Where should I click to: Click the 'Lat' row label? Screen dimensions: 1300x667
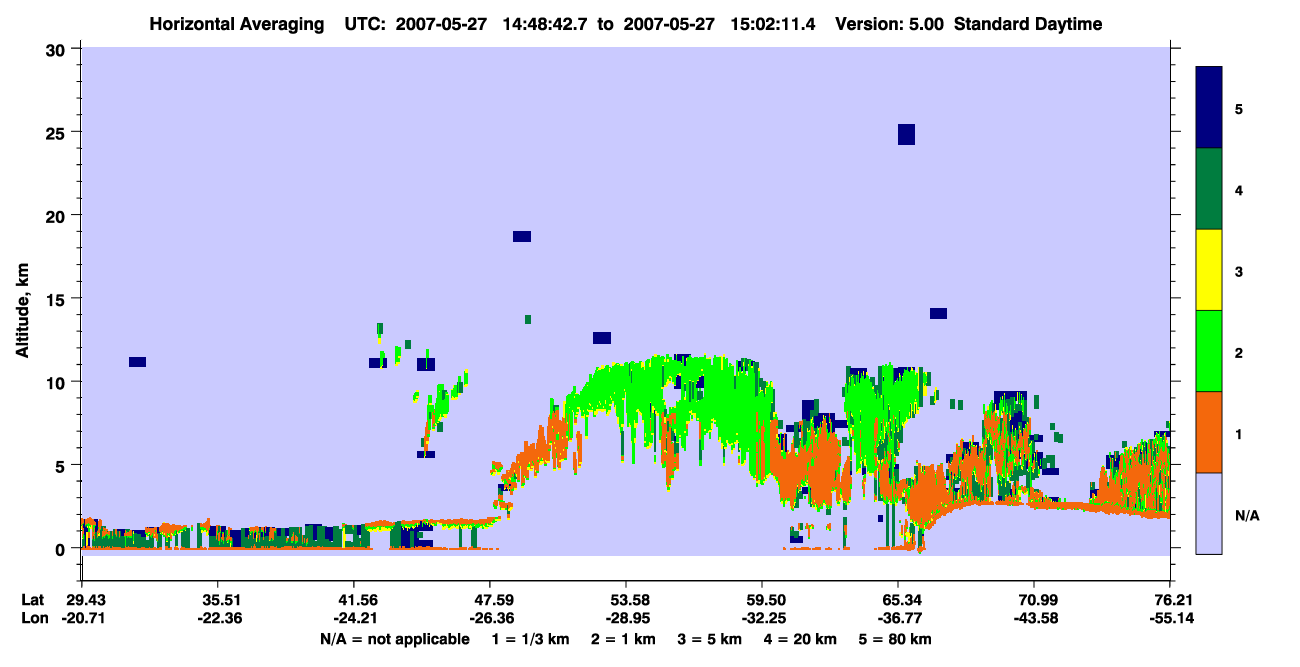pyautogui.click(x=34, y=600)
